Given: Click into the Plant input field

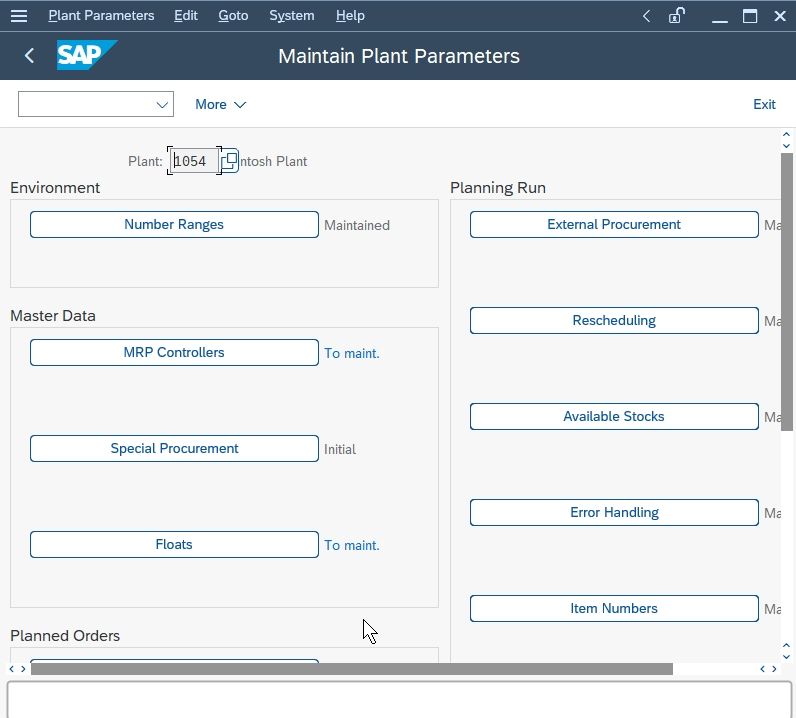Looking at the screenshot, I should tap(194, 161).
